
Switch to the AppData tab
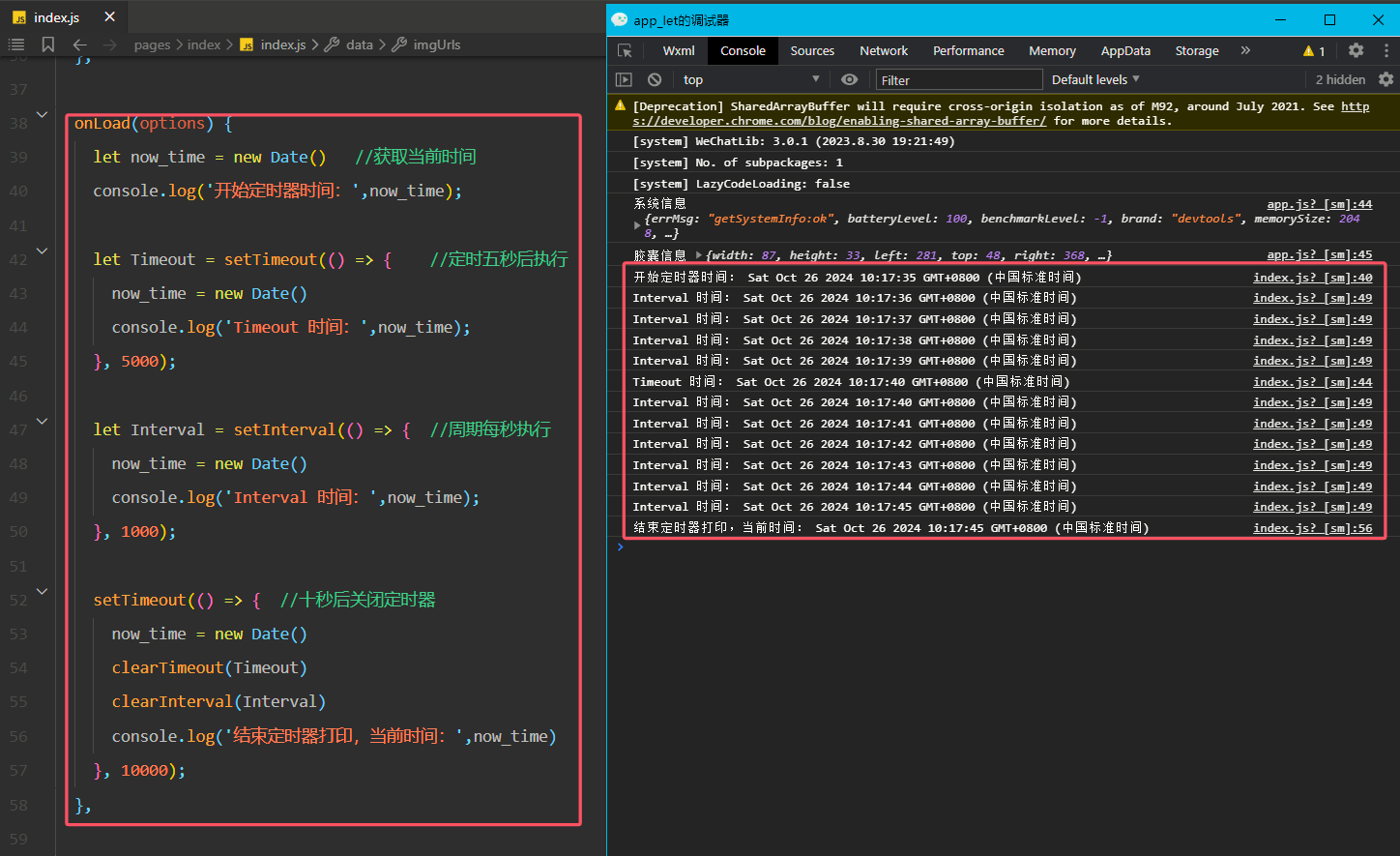pos(1125,50)
